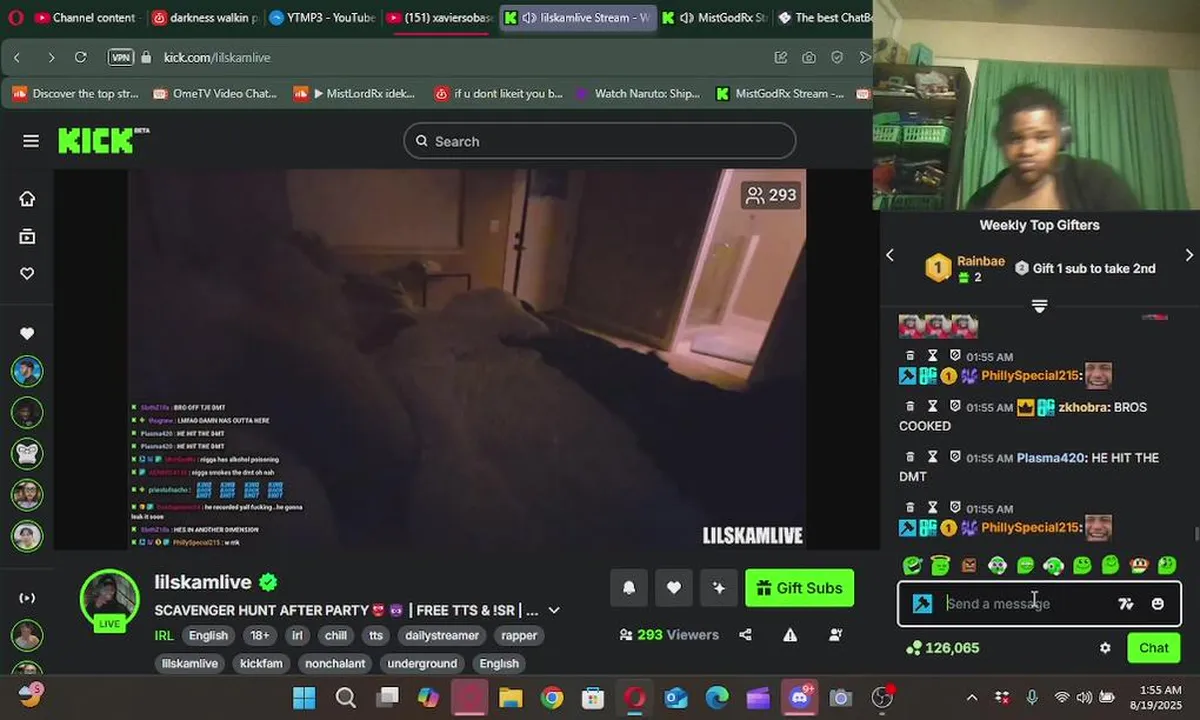Click the 126,065 channel points balance
The width and height of the screenshot is (1200, 720).
pos(942,648)
